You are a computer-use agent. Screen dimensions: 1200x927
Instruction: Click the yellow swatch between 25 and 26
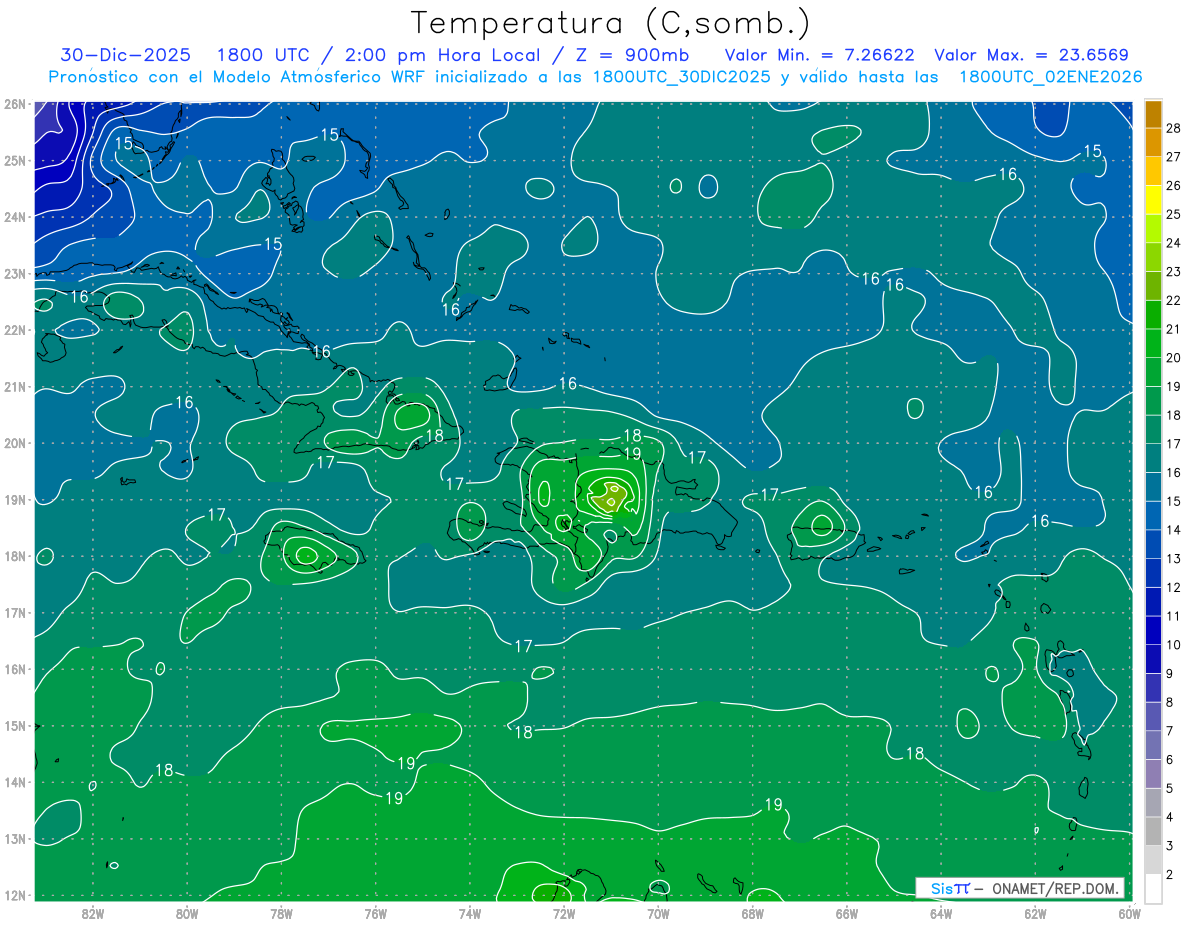pos(1154,200)
